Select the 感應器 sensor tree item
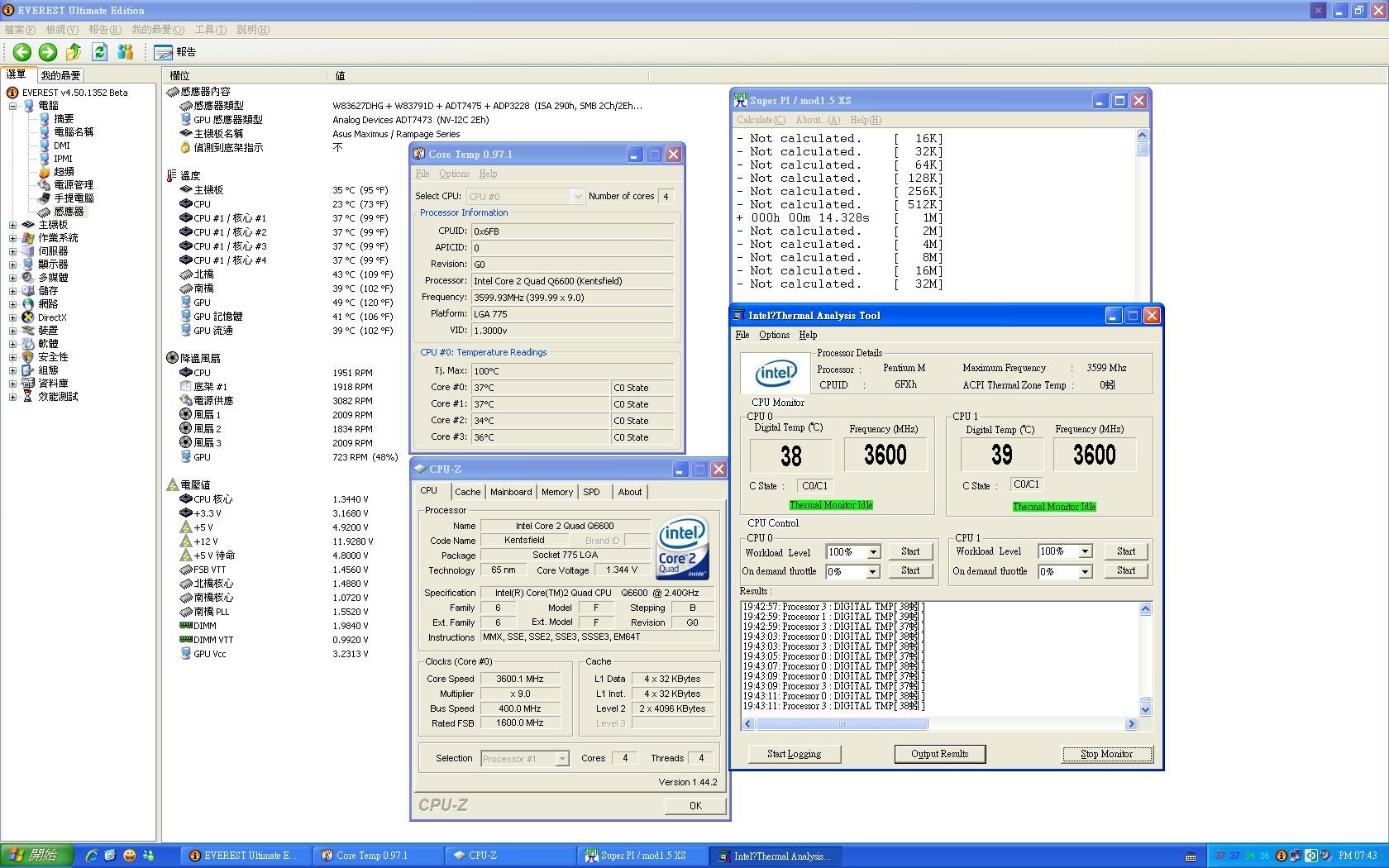 (x=69, y=212)
